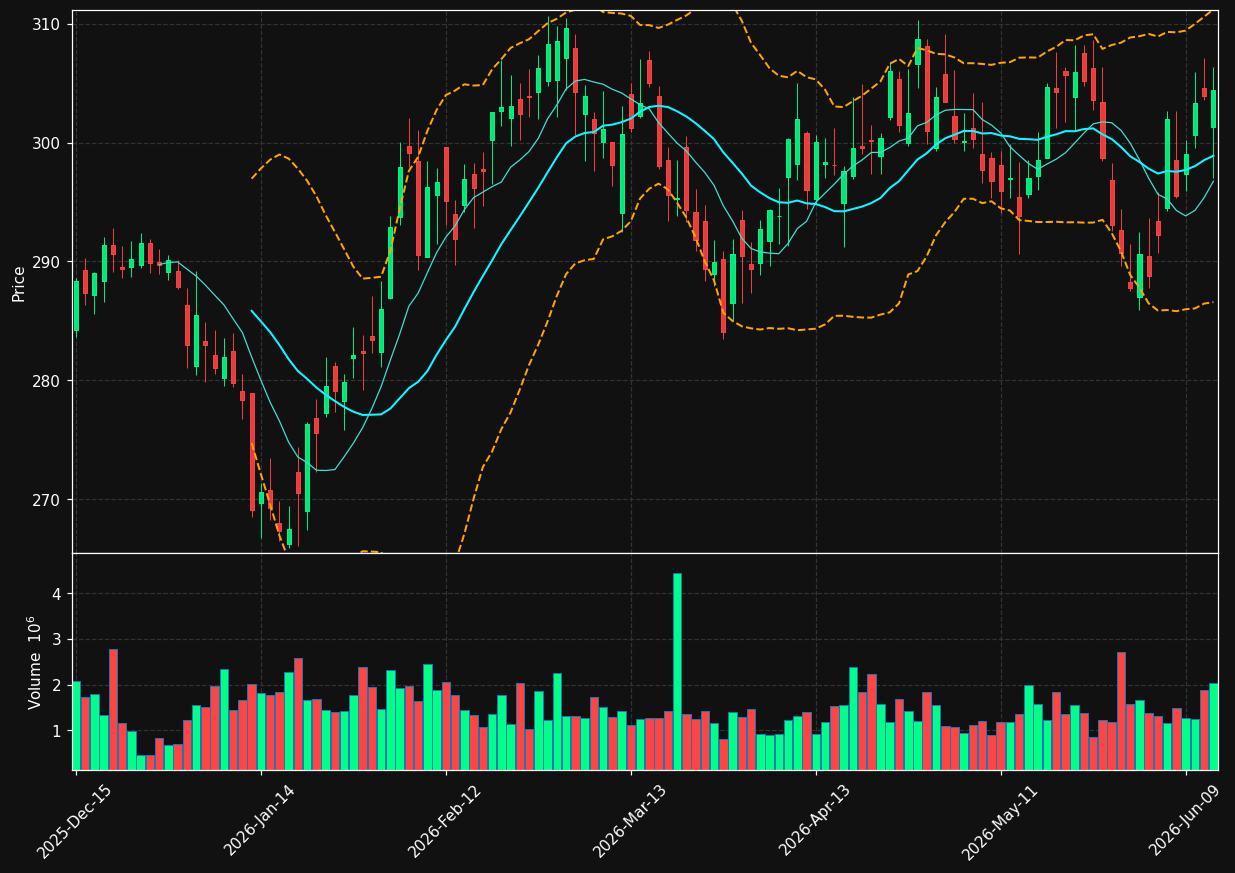The height and width of the screenshot is (873, 1235).
Task: Click the 2026-May-11 date label
Action: click(x=1001, y=821)
